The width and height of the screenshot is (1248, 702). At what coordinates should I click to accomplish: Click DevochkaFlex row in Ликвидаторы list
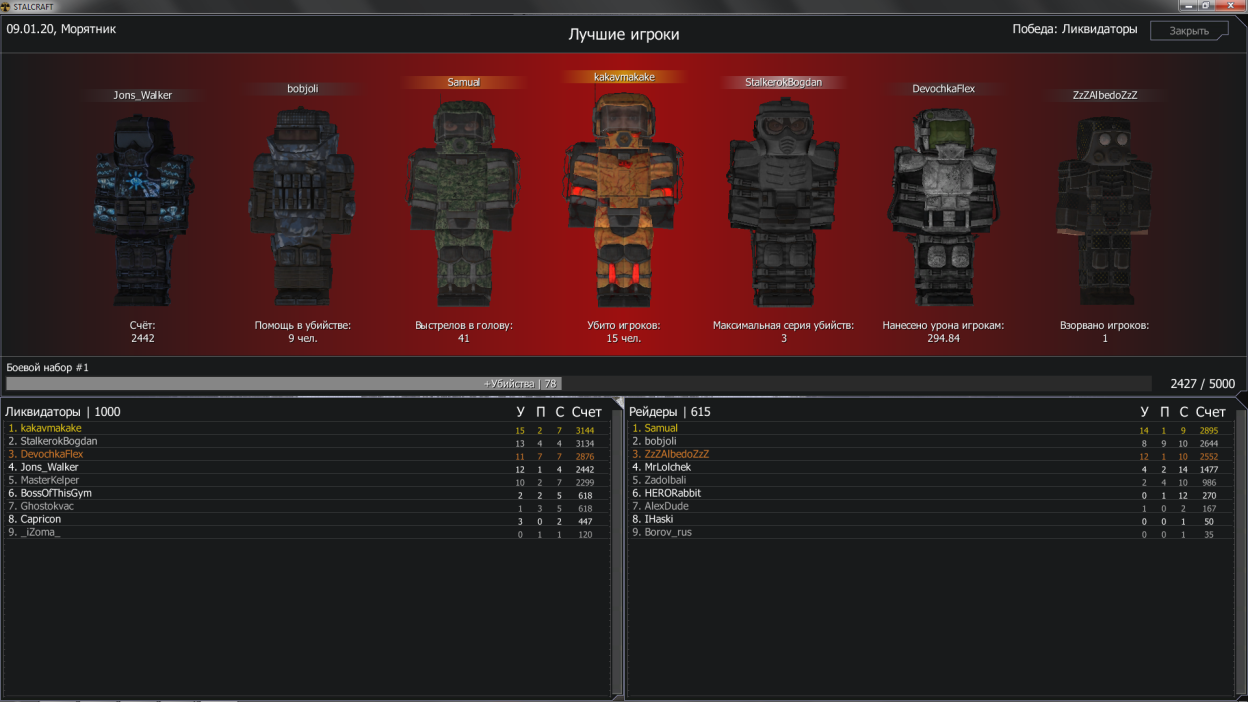tap(306, 454)
